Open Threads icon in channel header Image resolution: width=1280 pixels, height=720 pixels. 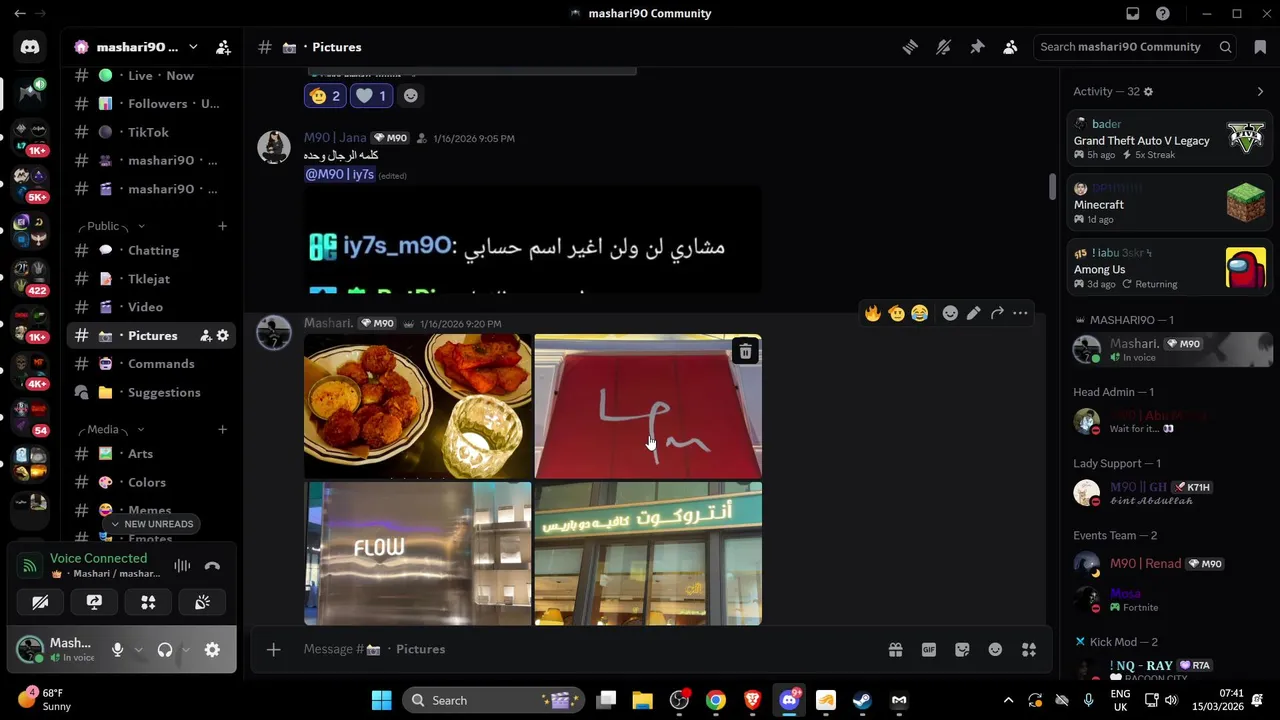click(910, 47)
